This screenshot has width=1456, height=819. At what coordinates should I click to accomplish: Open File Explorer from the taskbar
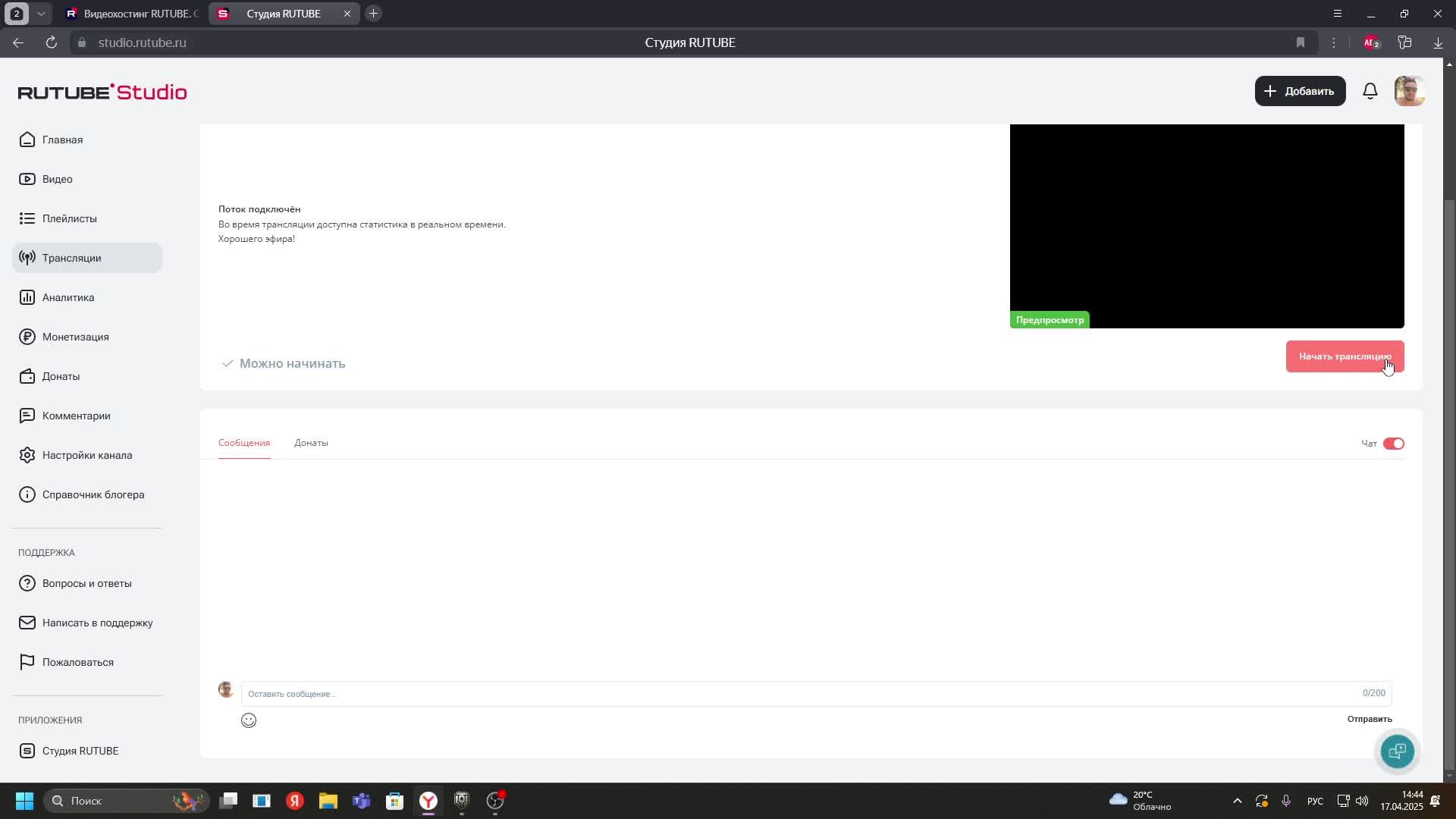[x=328, y=801]
